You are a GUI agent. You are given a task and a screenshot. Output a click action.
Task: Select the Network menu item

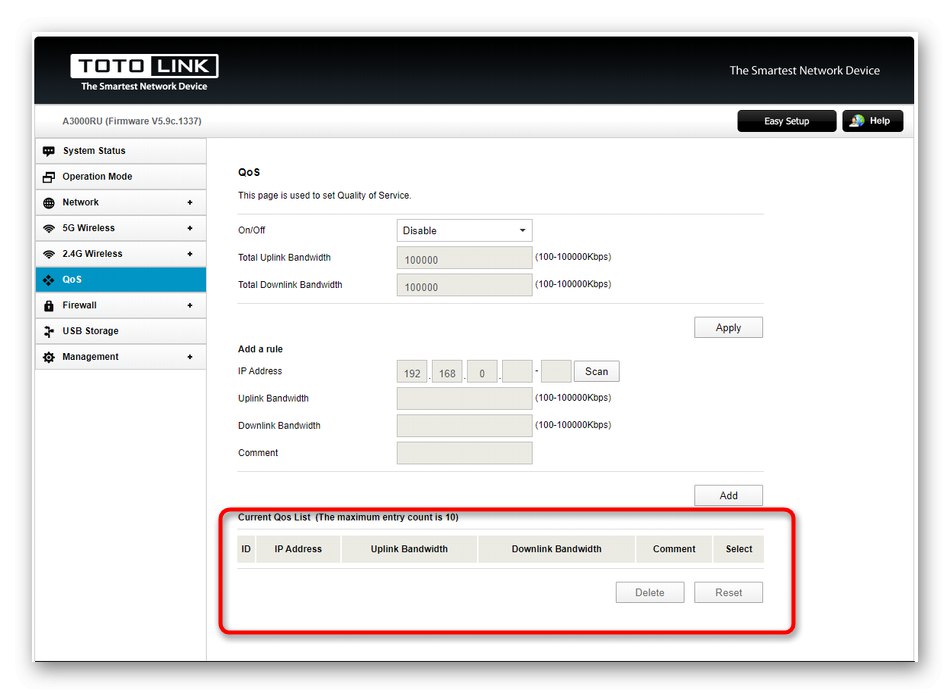[121, 202]
